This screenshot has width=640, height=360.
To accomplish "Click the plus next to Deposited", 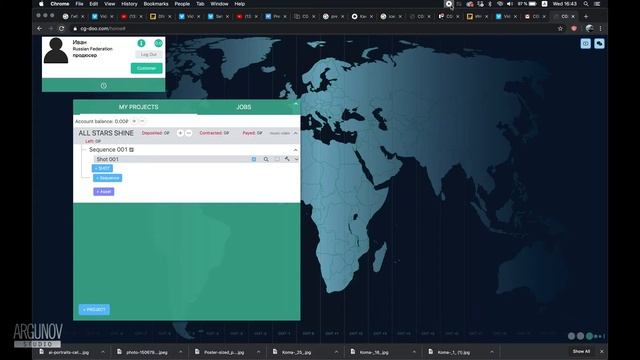I will click(x=180, y=133).
